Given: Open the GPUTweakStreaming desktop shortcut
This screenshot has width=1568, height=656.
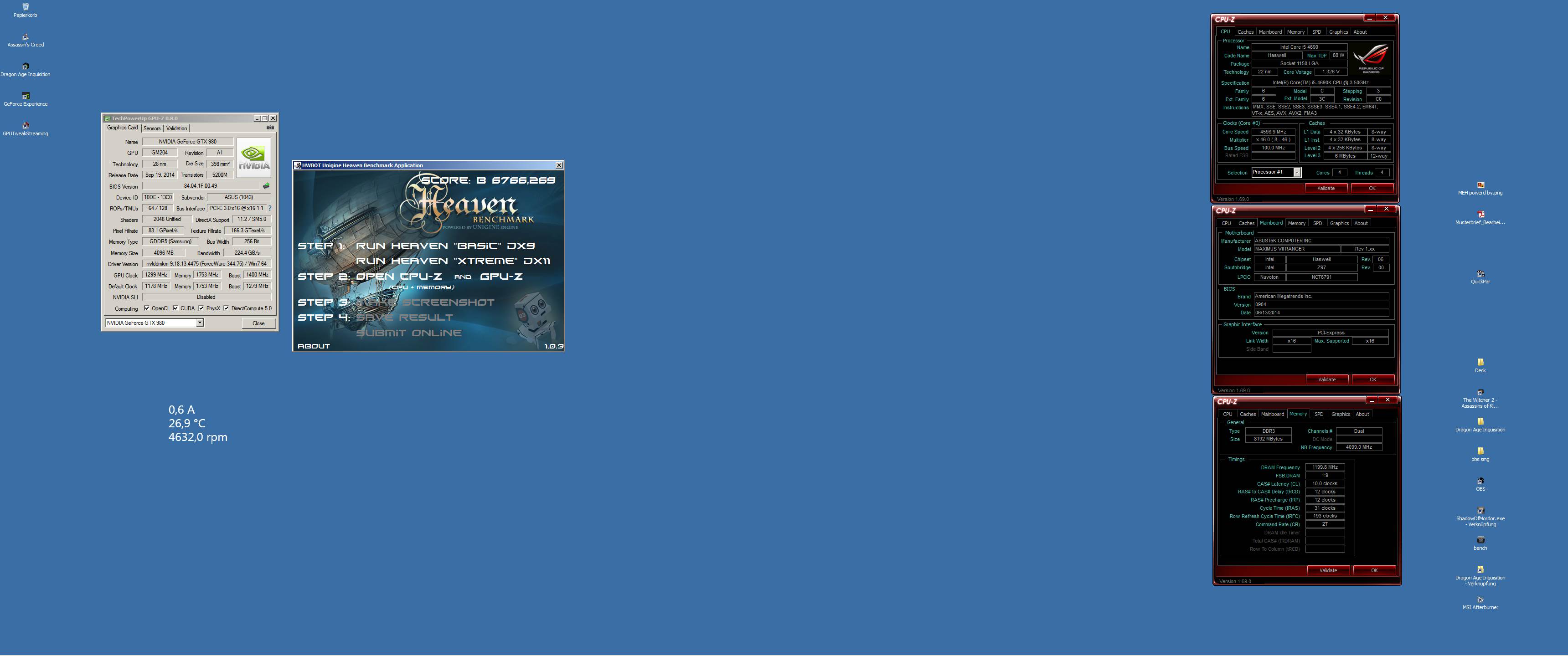Looking at the screenshot, I should point(25,126).
